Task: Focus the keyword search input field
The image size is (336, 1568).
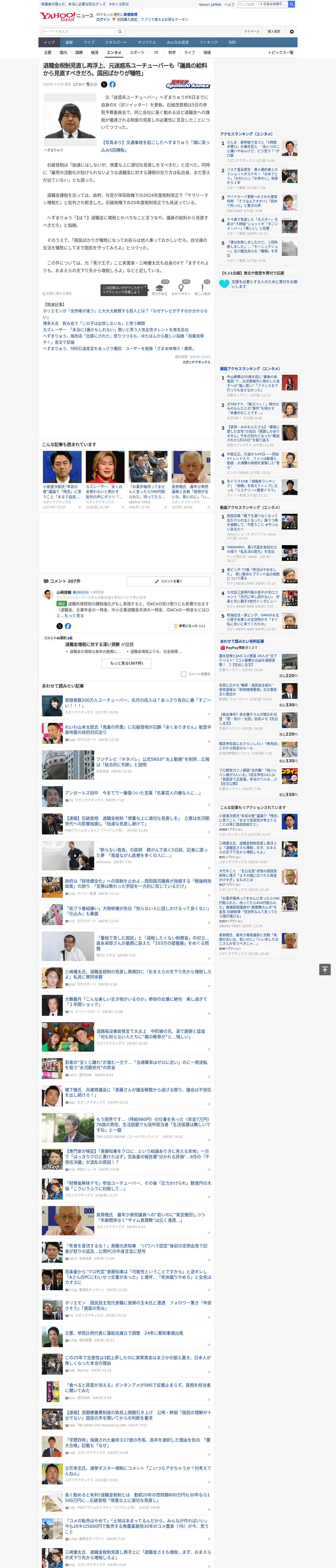Action: point(79,32)
